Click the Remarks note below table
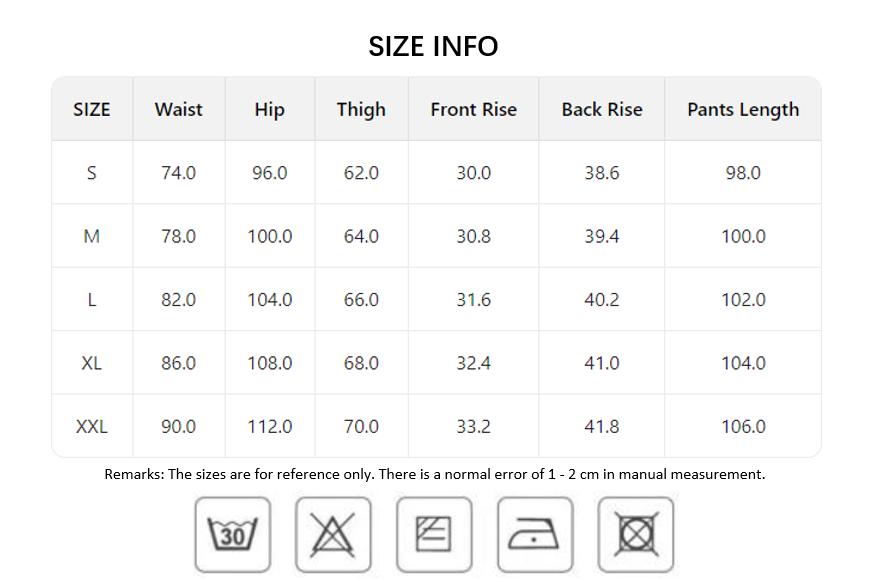The height and width of the screenshot is (582, 871). [x=434, y=474]
